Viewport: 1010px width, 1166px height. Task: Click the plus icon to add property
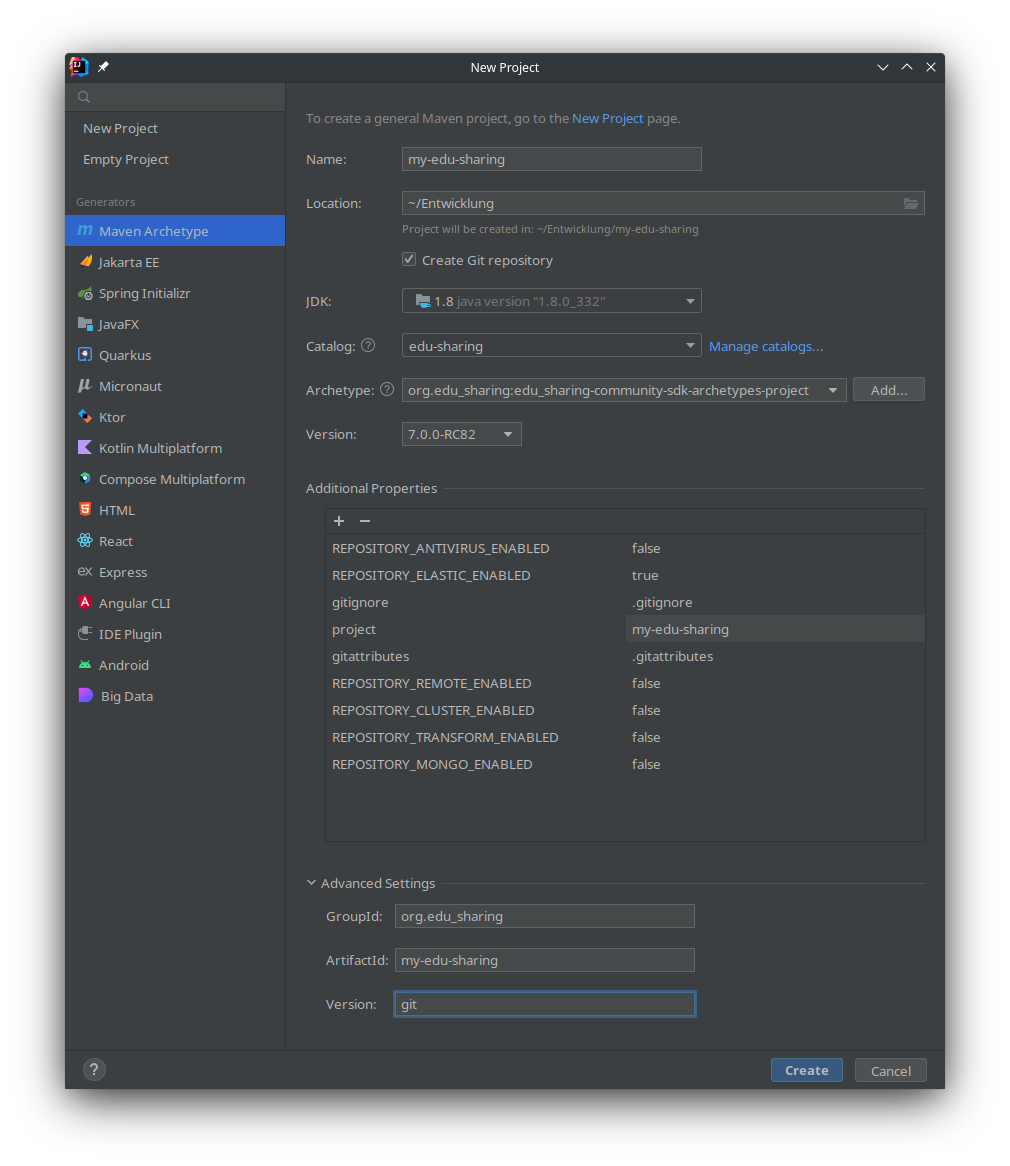point(339,522)
